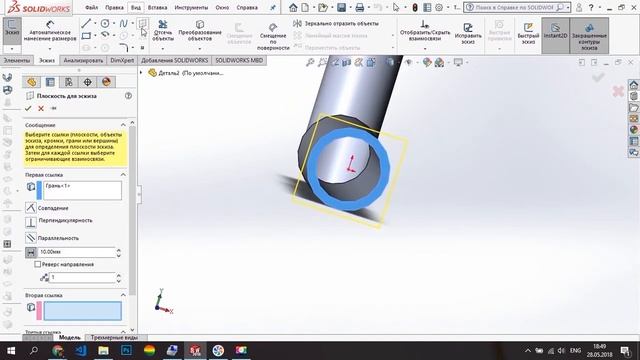This screenshot has height=360, width=640.
Task: Click the offset distance 10.00мм field
Action: pos(77,252)
